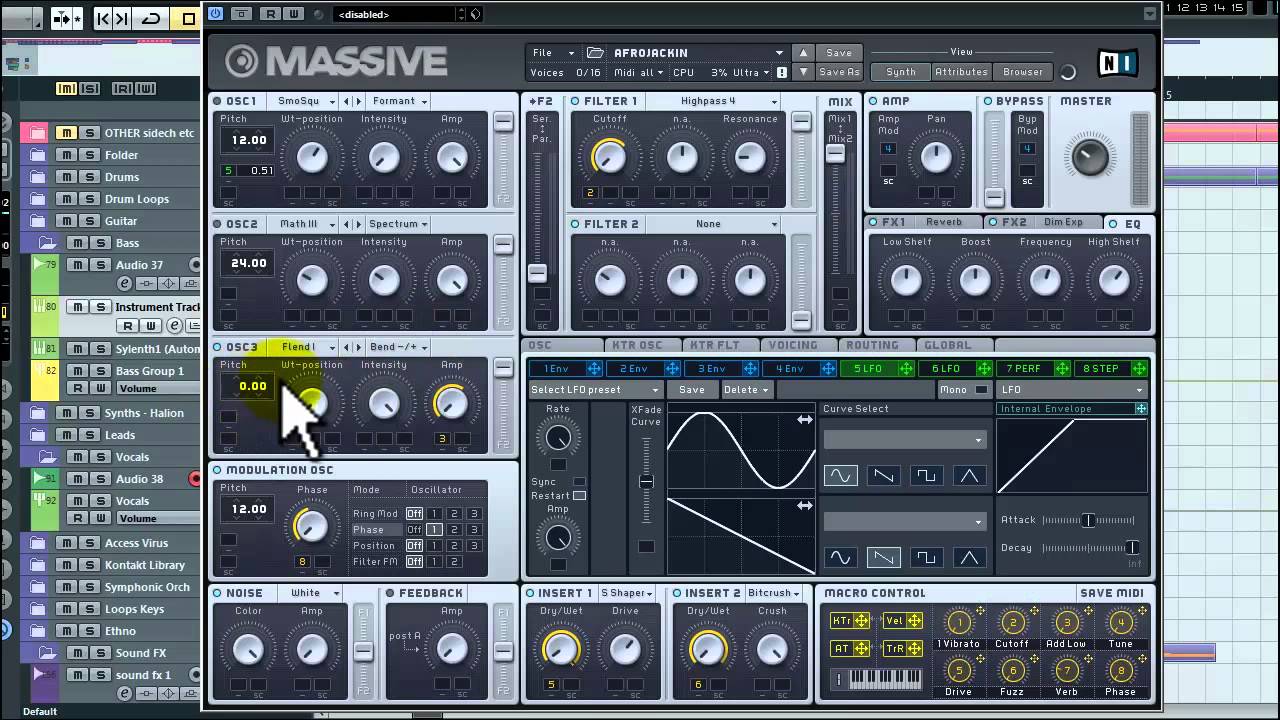Click the plugin power bypass icon
Viewport: 1280px width, 720px height.
[216, 14]
